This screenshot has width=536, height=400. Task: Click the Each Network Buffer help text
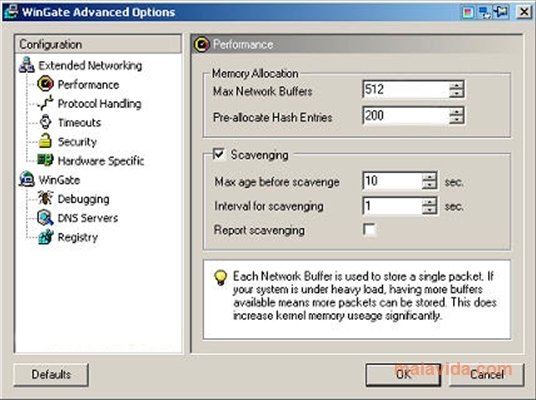pos(364,296)
